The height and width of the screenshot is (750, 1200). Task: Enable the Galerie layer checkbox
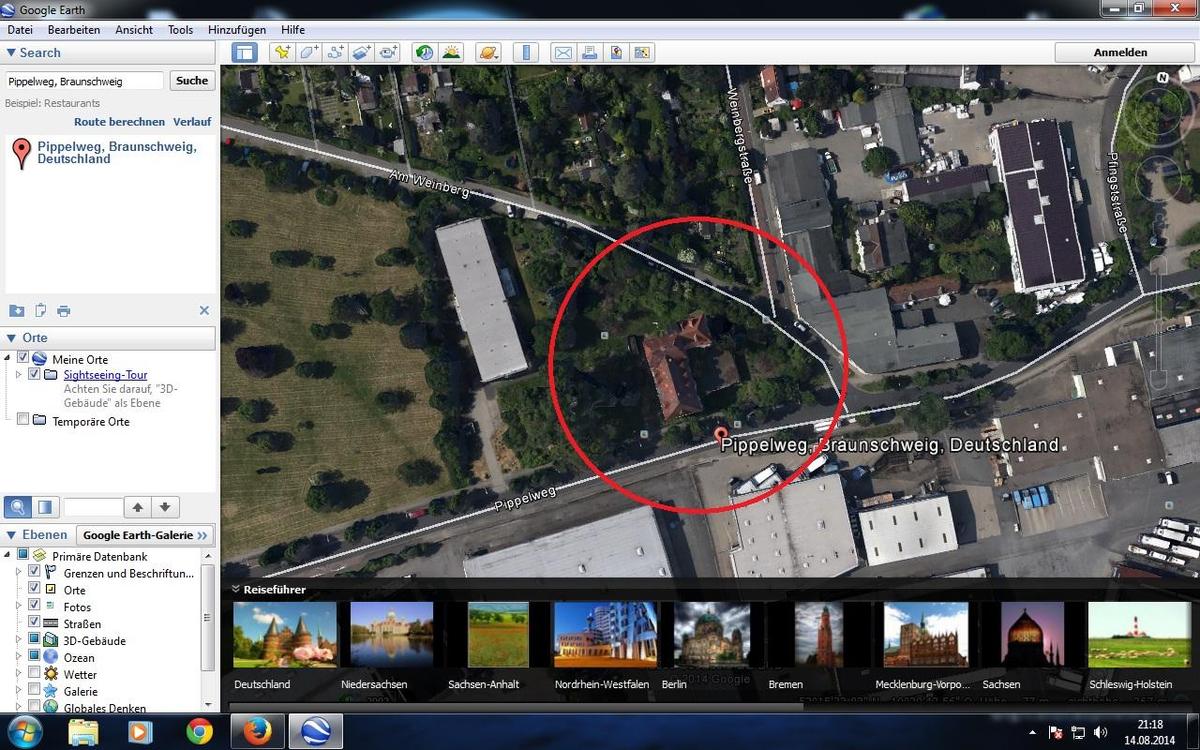click(34, 691)
